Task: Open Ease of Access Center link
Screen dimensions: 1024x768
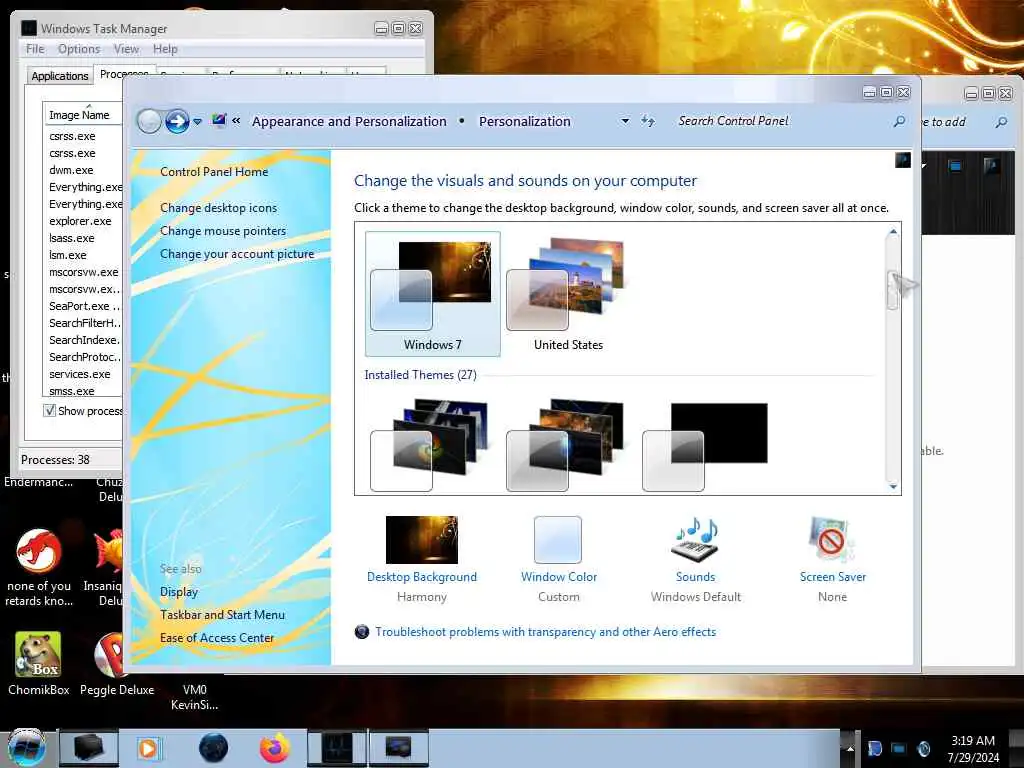Action: [217, 637]
